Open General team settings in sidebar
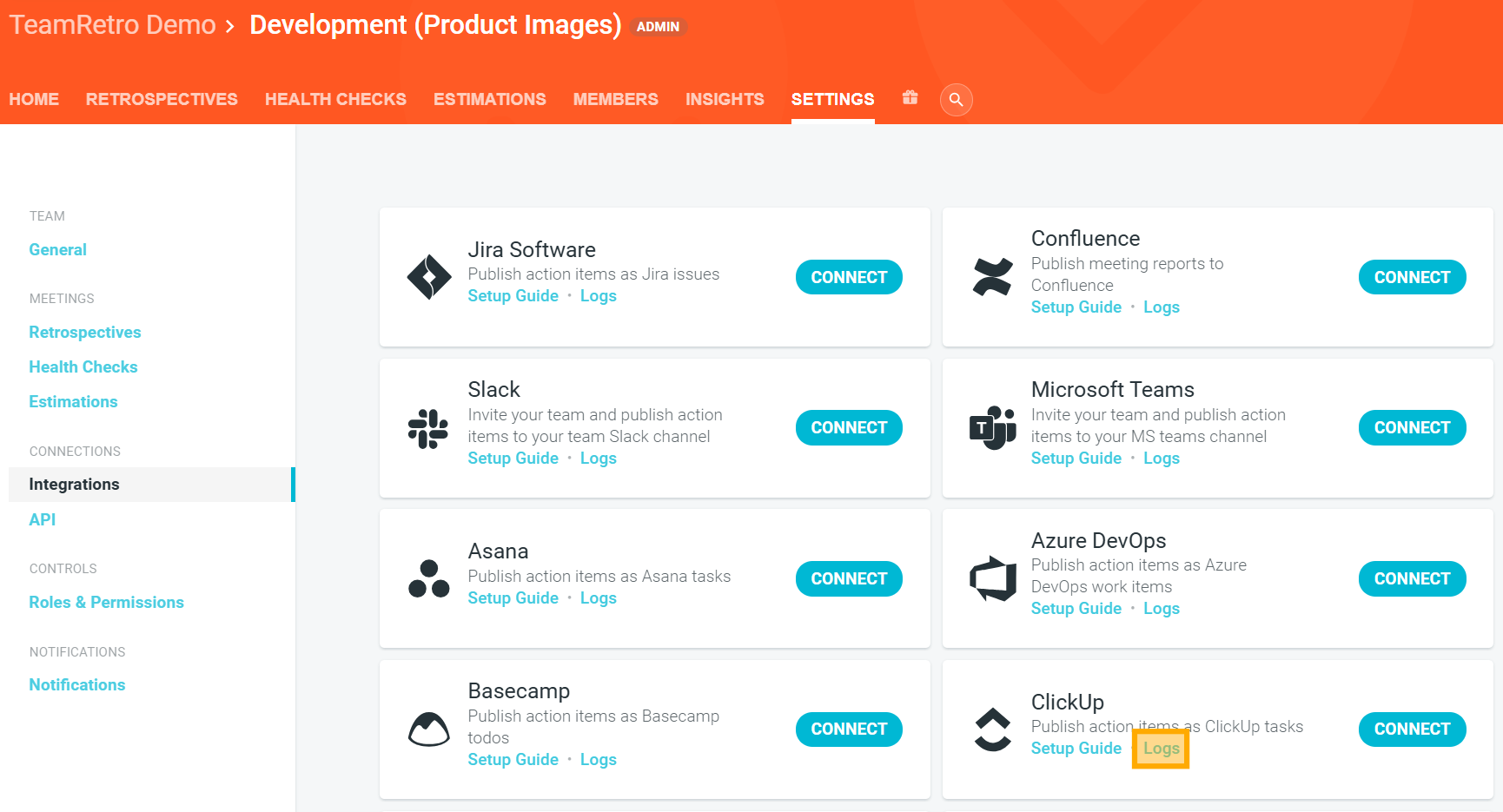The width and height of the screenshot is (1503, 812). (57, 250)
